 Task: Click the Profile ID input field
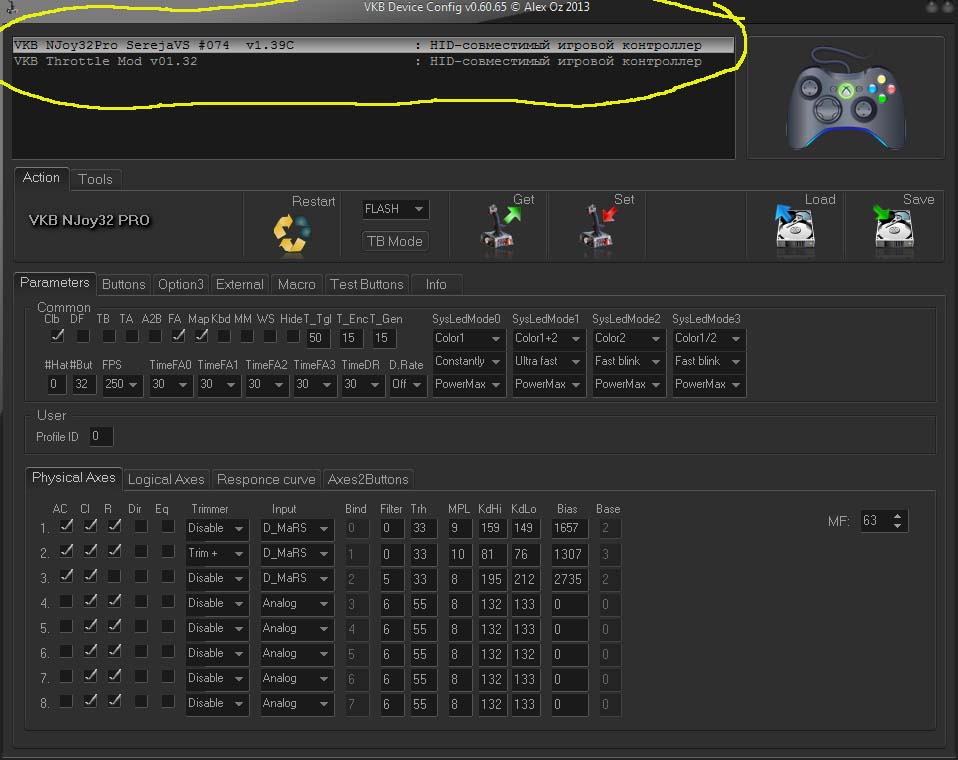click(101, 436)
